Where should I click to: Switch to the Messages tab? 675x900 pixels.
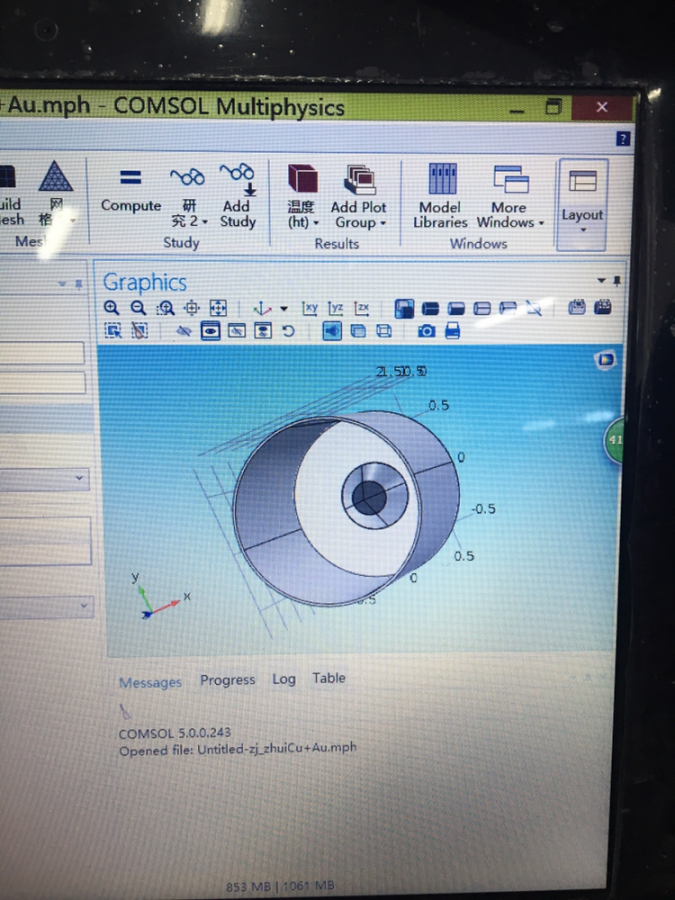150,682
